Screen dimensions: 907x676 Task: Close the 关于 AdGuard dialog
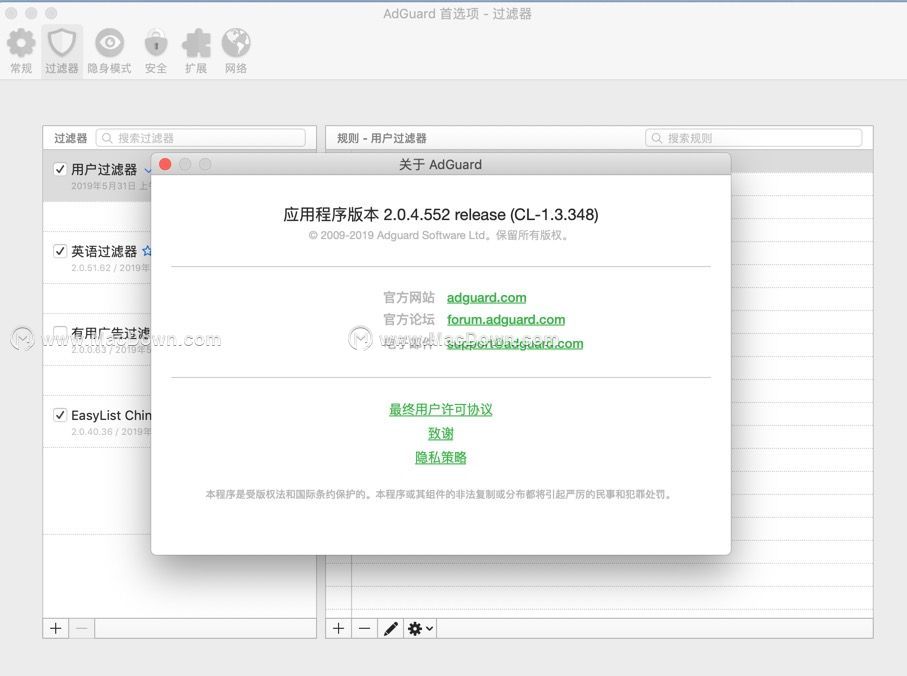165,164
